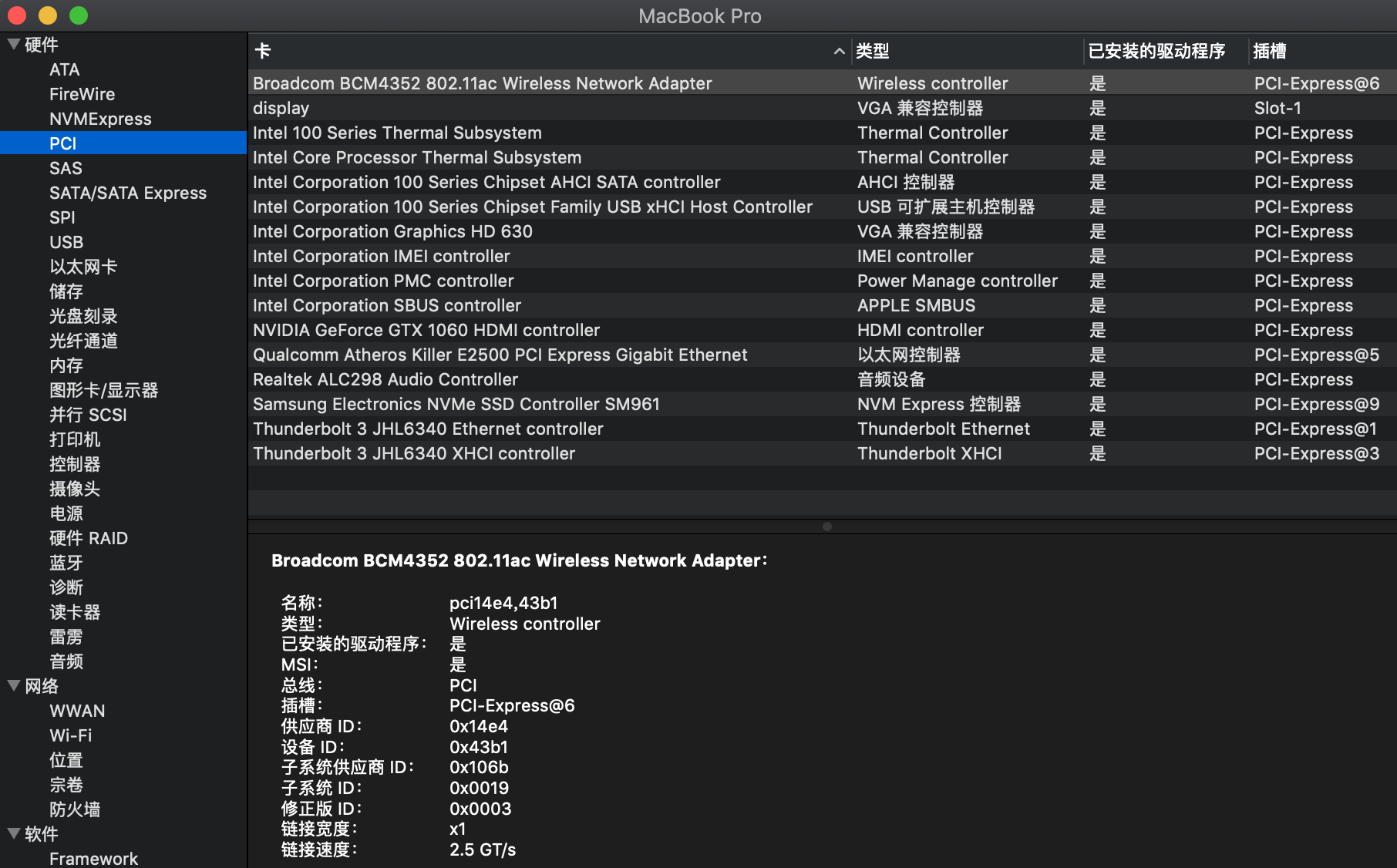1397x868 pixels.
Task: Open 电源 in the sidebar
Action: tap(66, 513)
